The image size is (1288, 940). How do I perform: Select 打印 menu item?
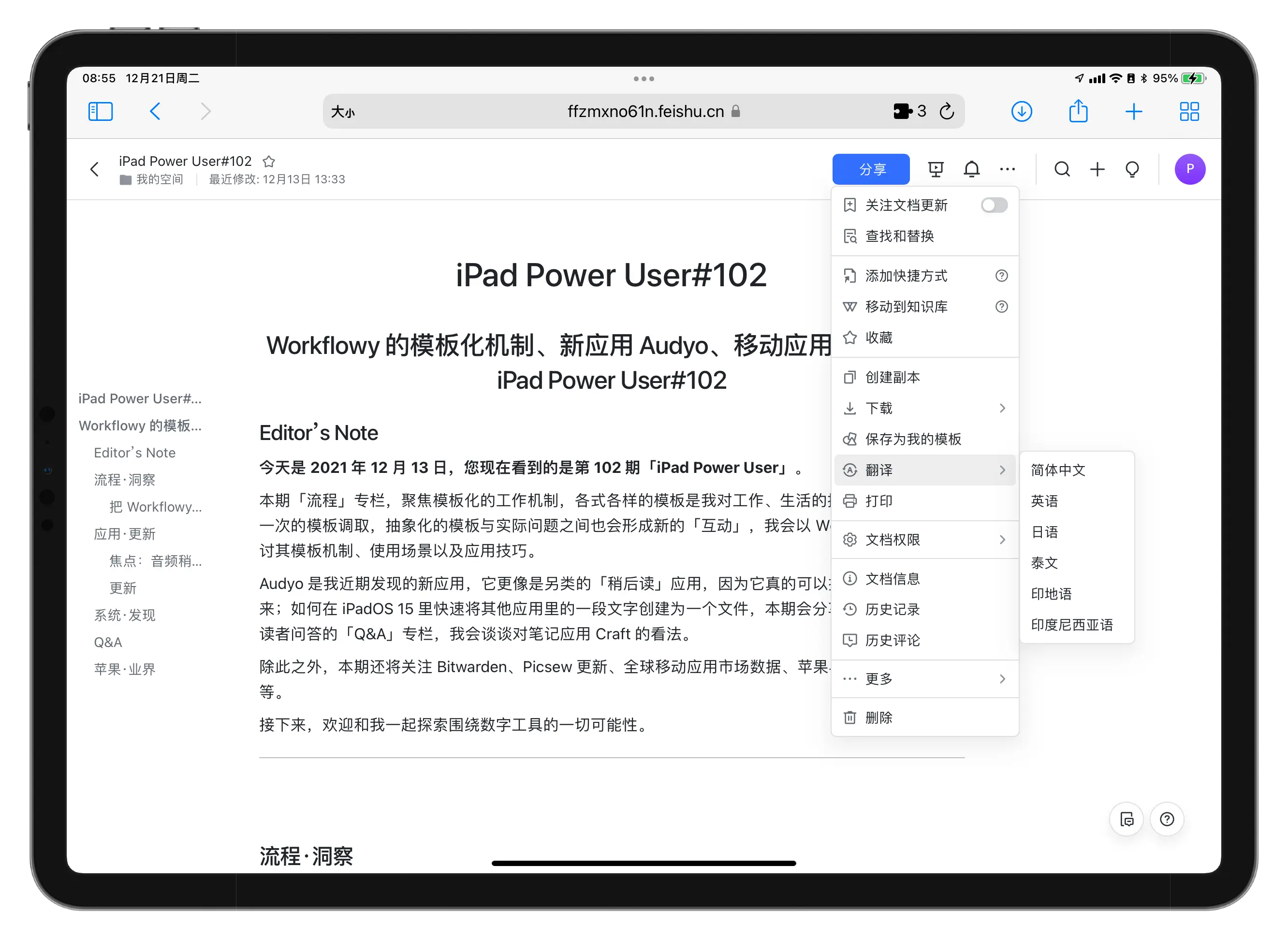tap(925, 501)
